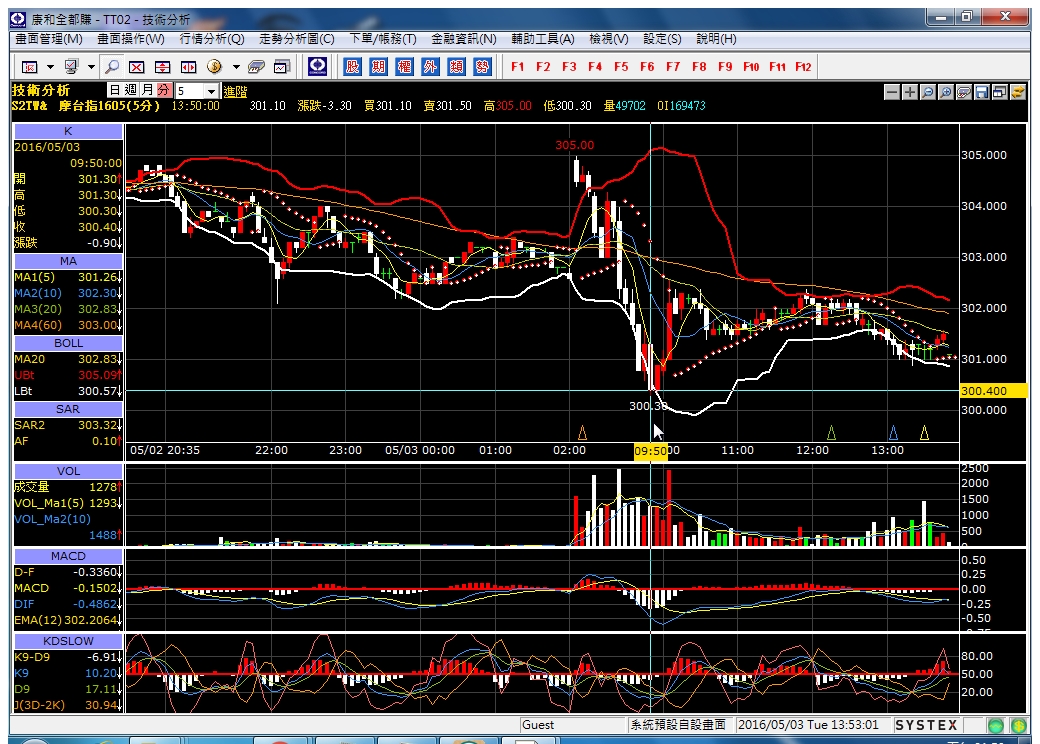Open the 畫面管理(M) menu
1040x744 pixels.
click(x=49, y=39)
